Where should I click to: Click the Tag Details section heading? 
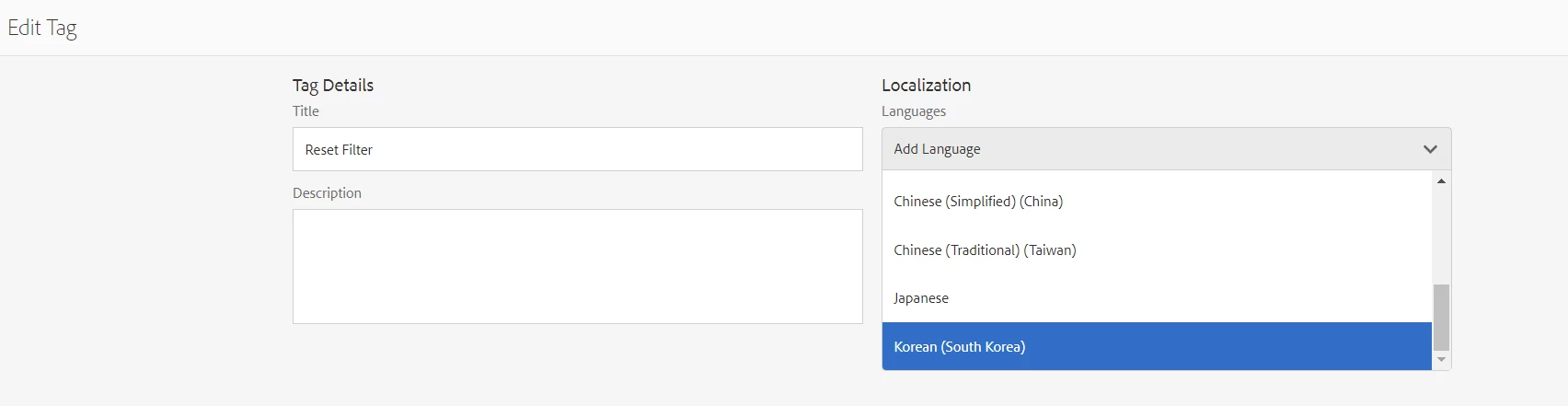point(333,86)
